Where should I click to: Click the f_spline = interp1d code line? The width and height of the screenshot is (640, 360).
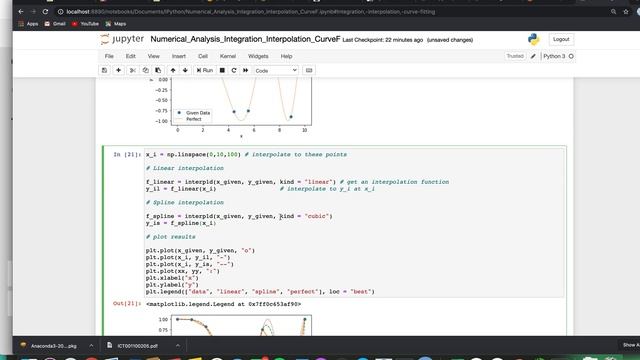tap(239, 216)
